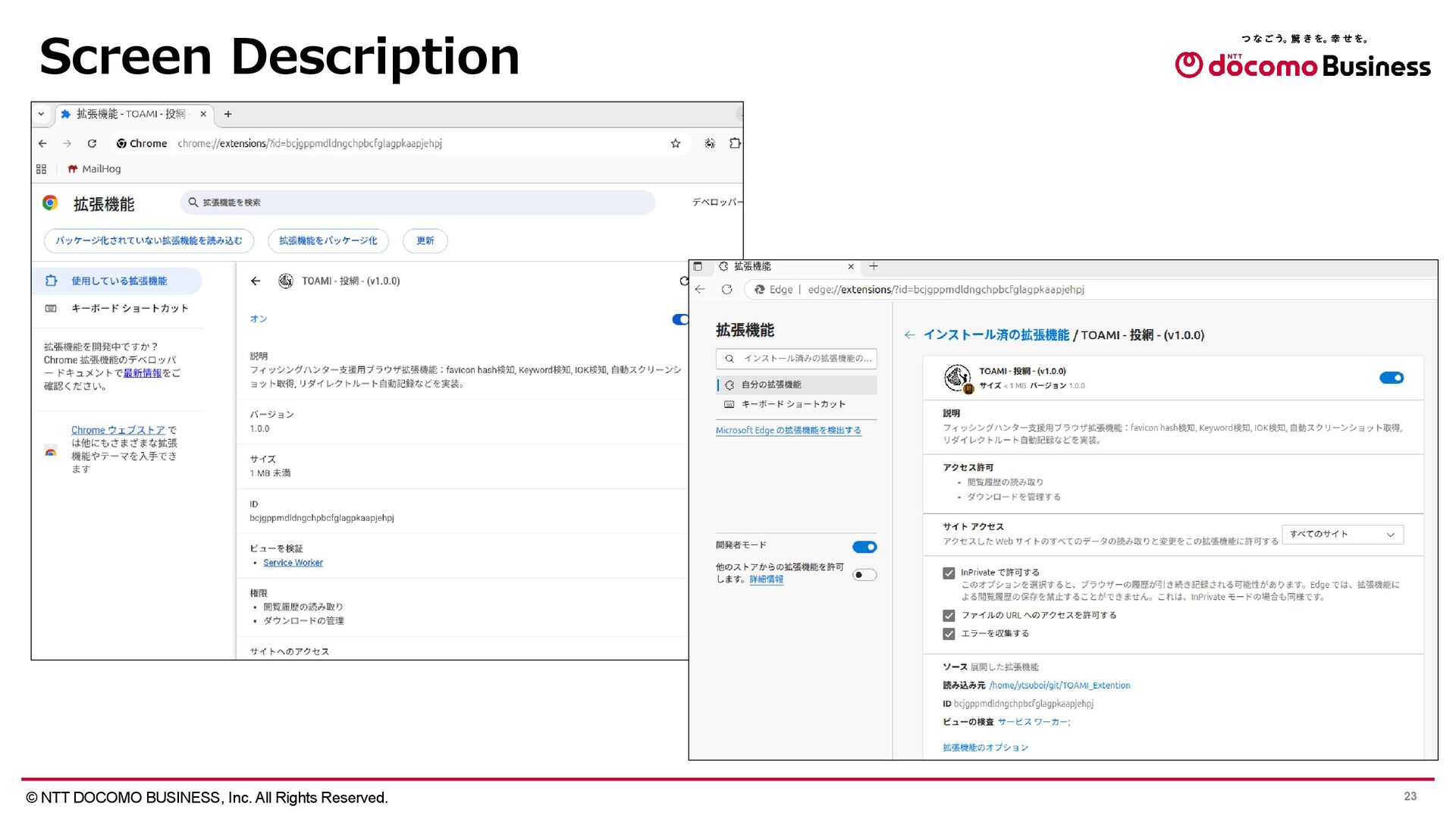Click the Chrome extension search field

coord(417,202)
